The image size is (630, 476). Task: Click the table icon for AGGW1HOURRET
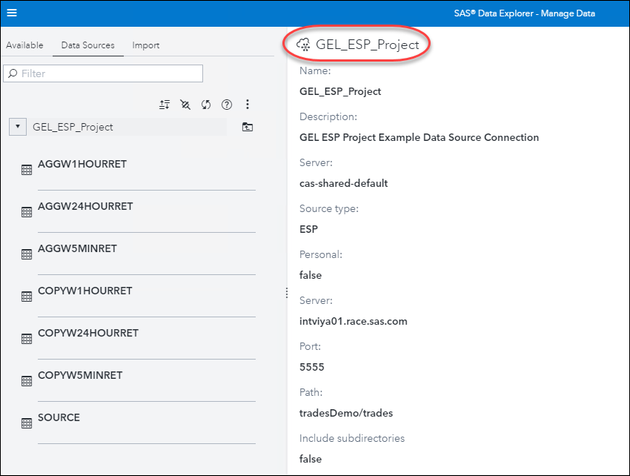pos(27,170)
